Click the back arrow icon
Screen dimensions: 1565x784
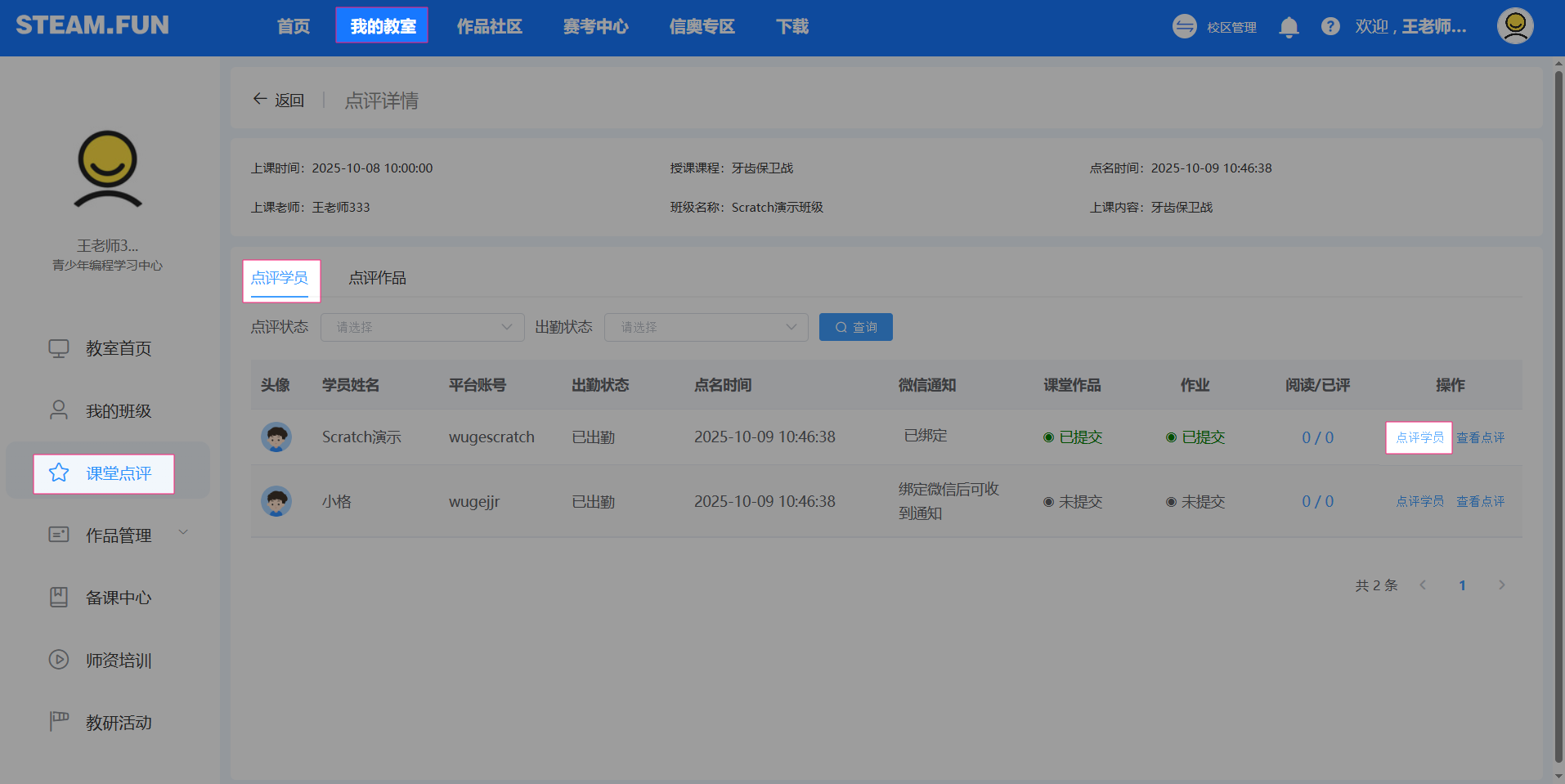coord(260,100)
